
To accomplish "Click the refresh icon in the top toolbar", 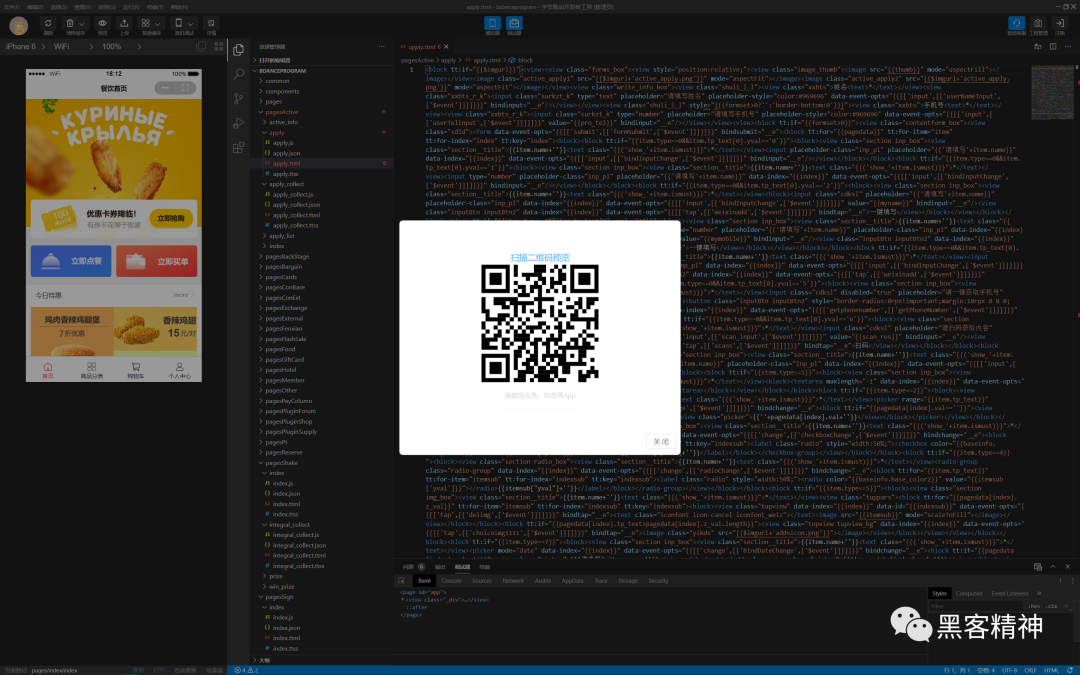I will click(48, 23).
